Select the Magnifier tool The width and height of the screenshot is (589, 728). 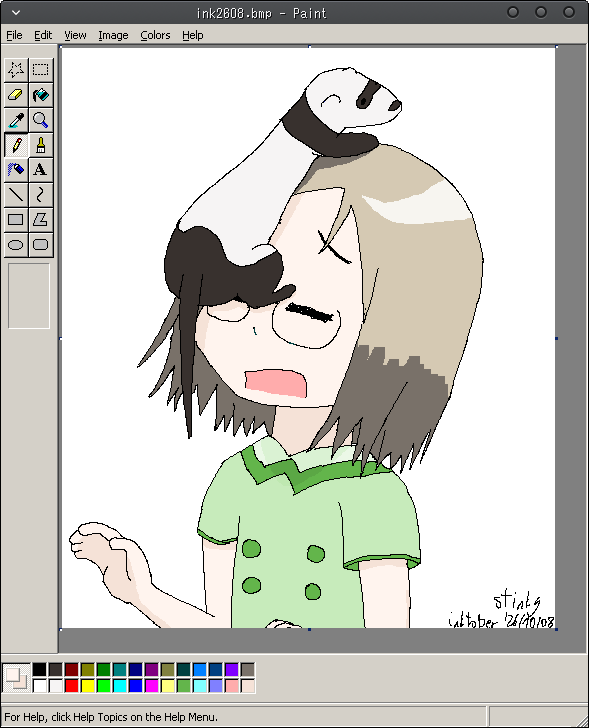41,120
